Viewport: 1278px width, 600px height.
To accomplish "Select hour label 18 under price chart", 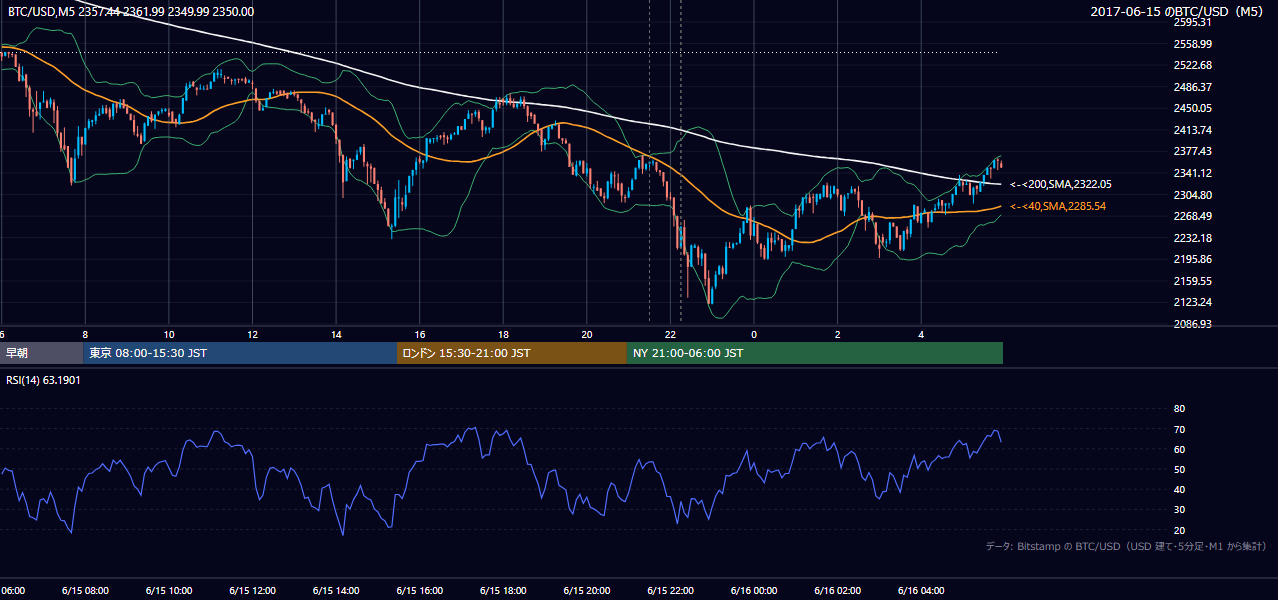I will click(x=503, y=334).
